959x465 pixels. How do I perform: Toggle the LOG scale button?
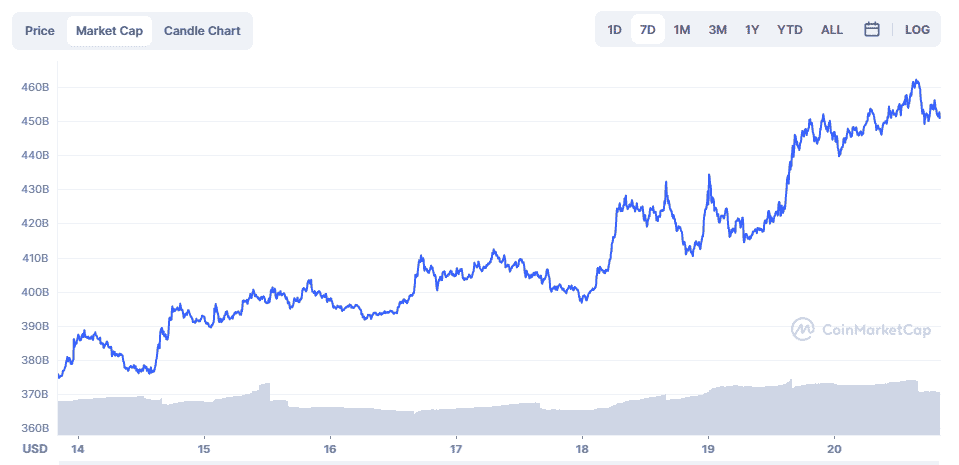click(917, 30)
